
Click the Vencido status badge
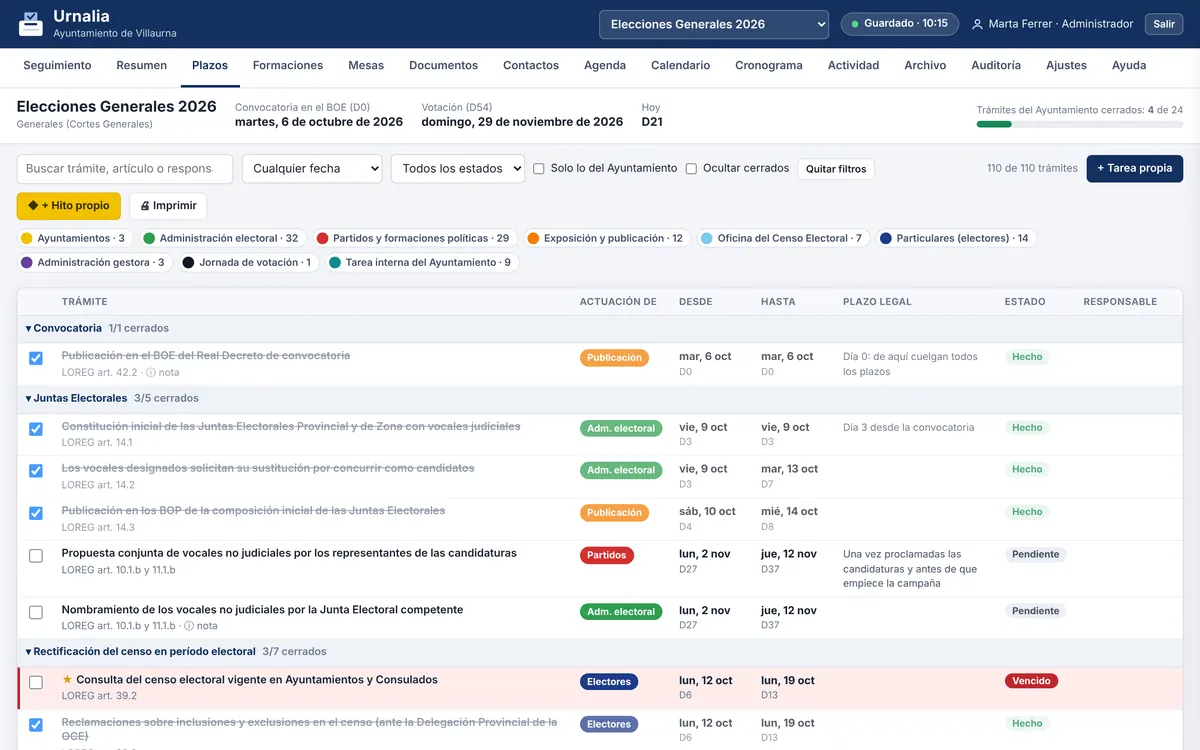(1031, 681)
